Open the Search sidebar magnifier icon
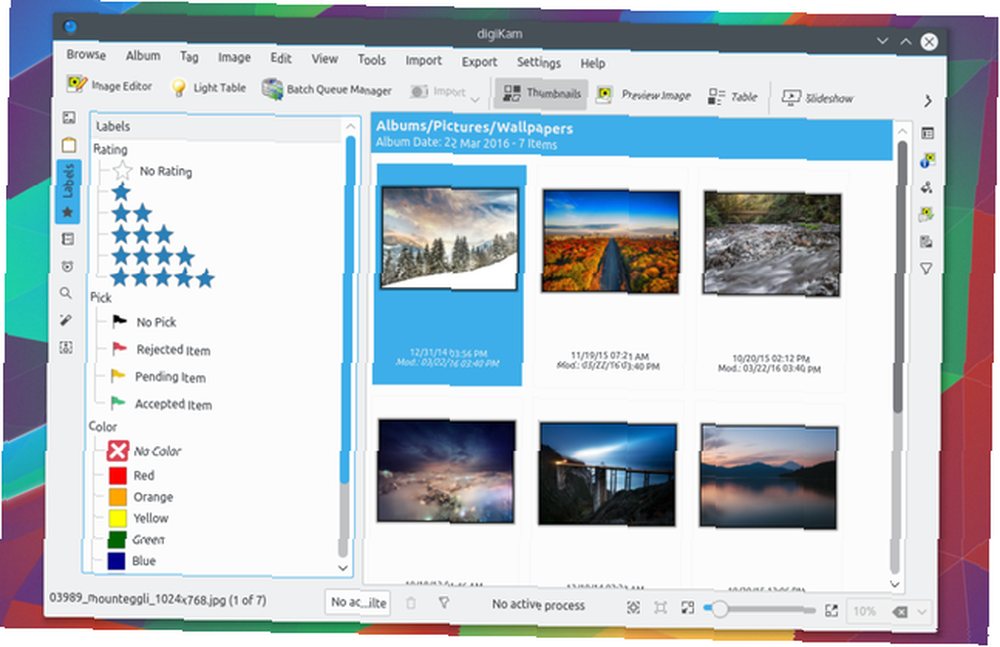The height and width of the screenshot is (647, 1000). pyautogui.click(x=66, y=293)
